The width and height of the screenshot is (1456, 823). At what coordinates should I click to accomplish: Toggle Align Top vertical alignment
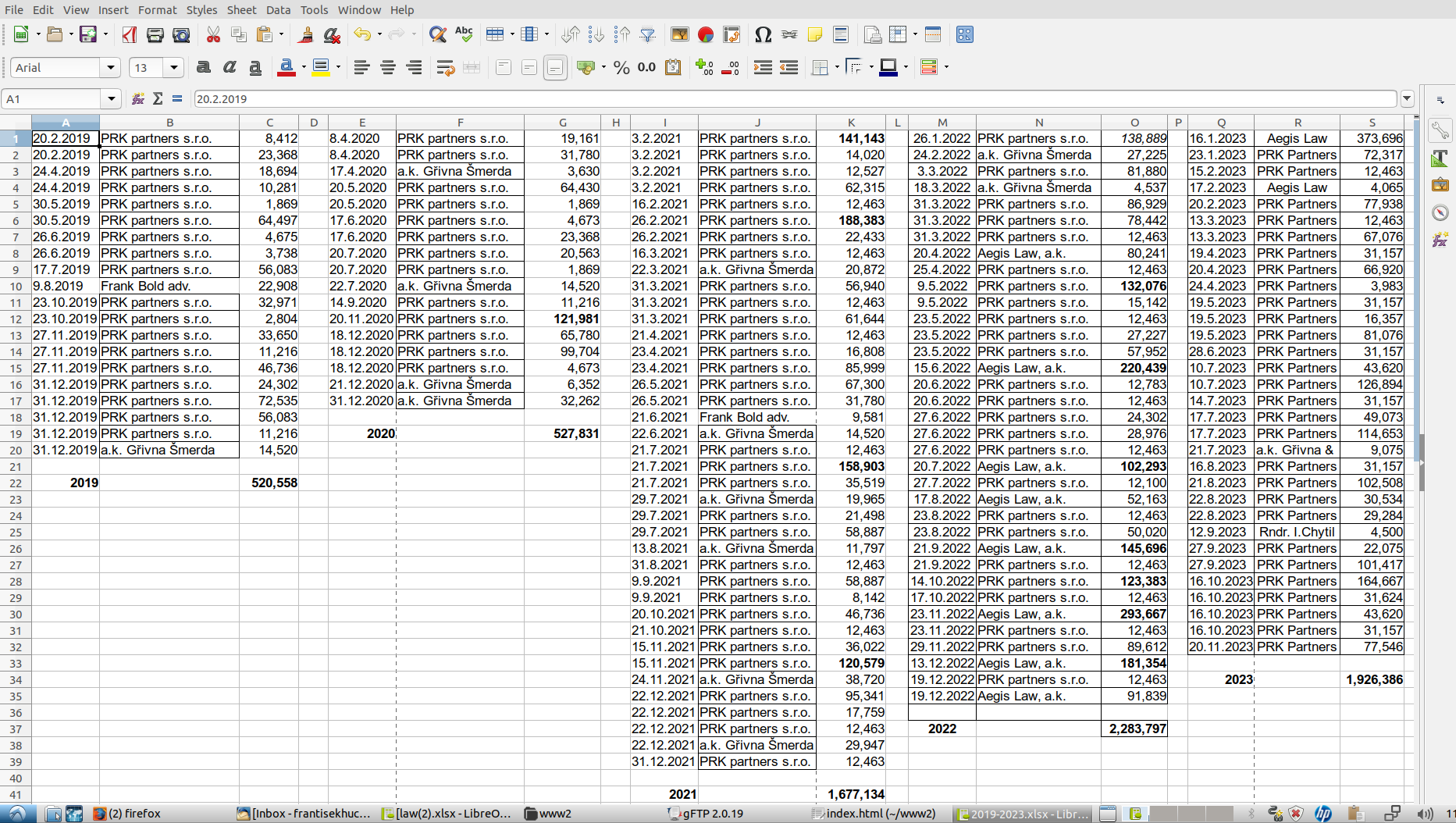[x=504, y=67]
